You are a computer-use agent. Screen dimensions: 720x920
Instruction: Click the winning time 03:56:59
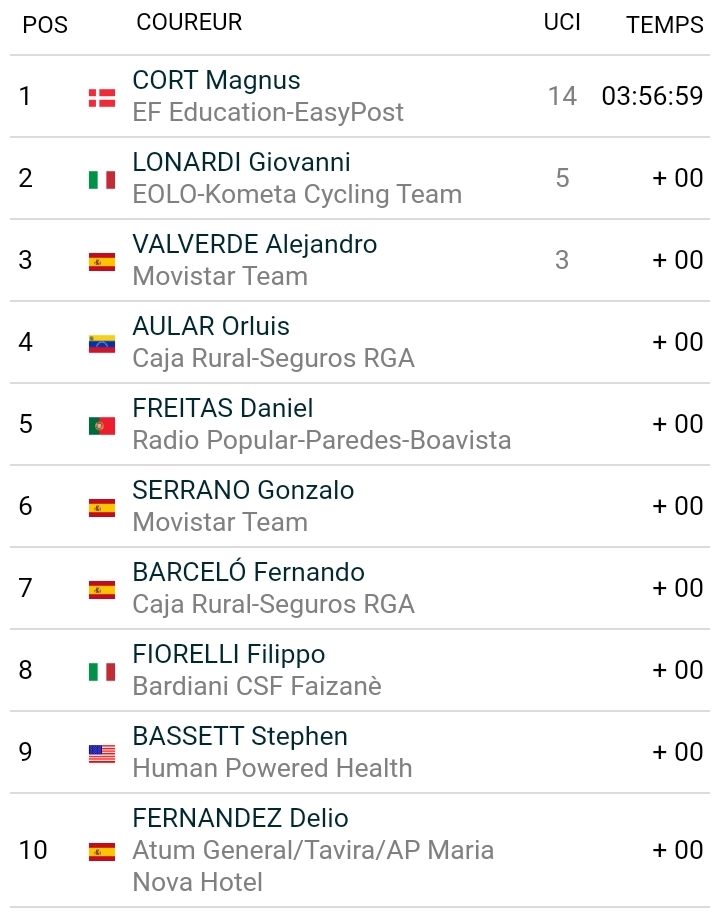pyautogui.click(x=652, y=96)
